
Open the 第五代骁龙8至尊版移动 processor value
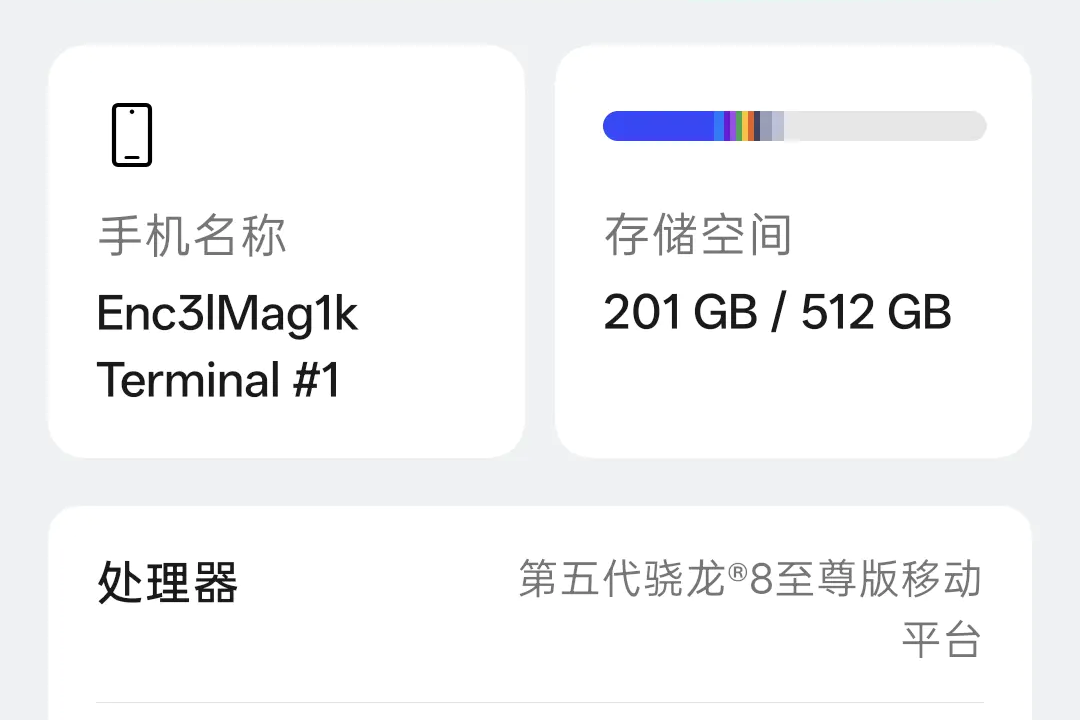click(750, 579)
